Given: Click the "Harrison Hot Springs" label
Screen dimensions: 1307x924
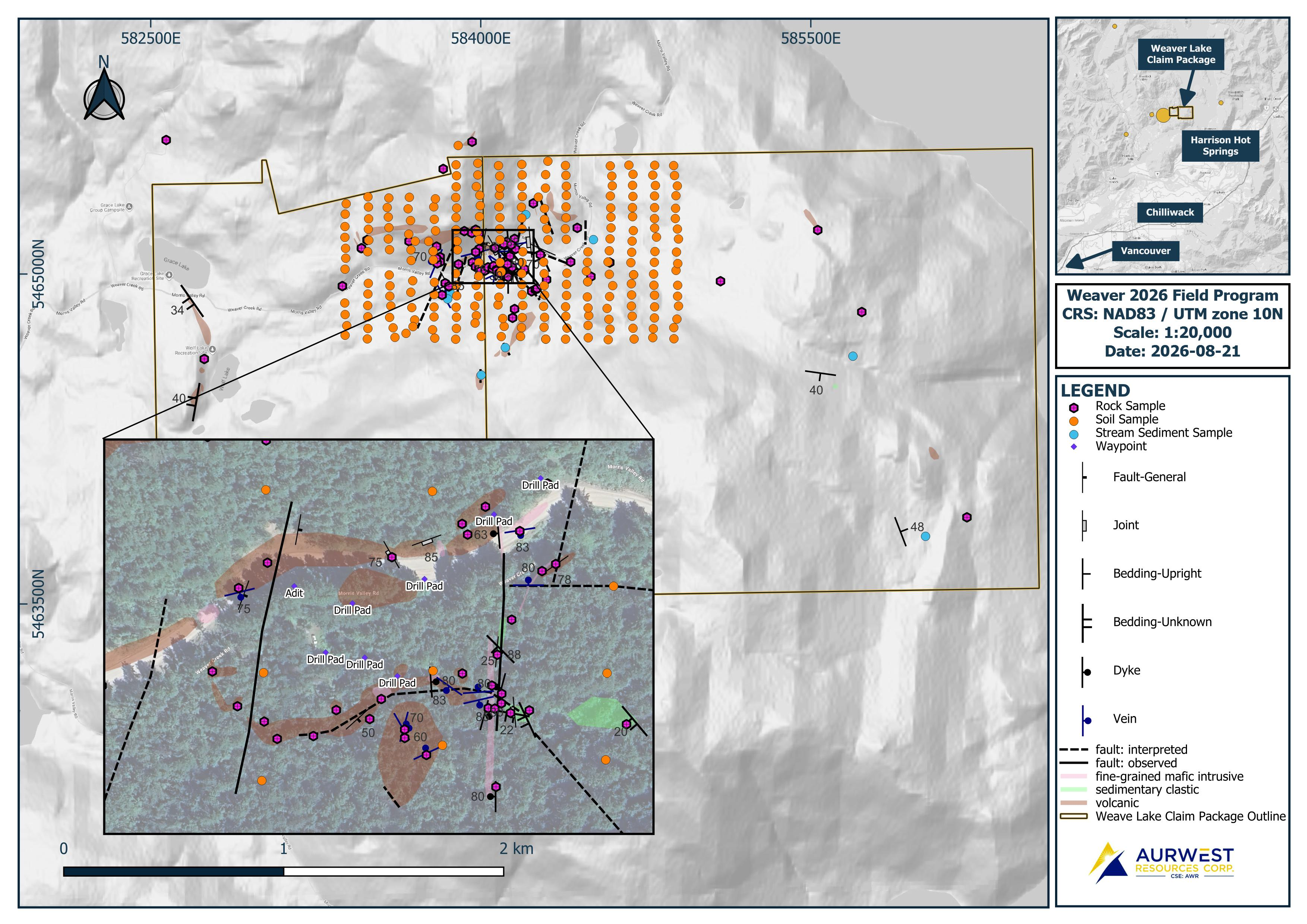Looking at the screenshot, I should click(x=1220, y=146).
